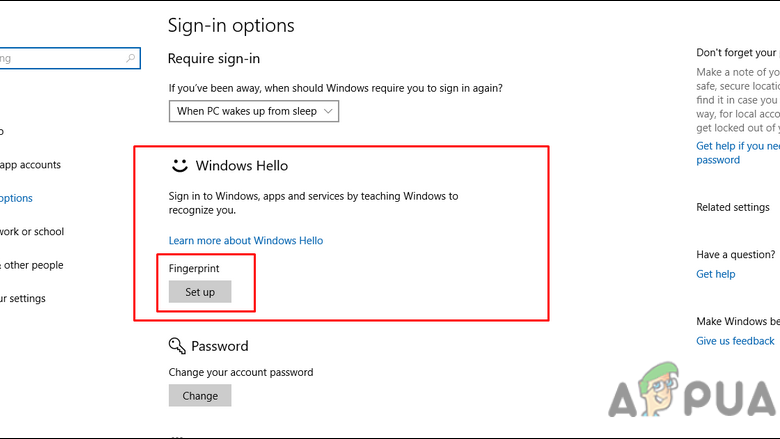The image size is (780, 439).
Task: Click the search magnifier icon
Action: pos(130,59)
